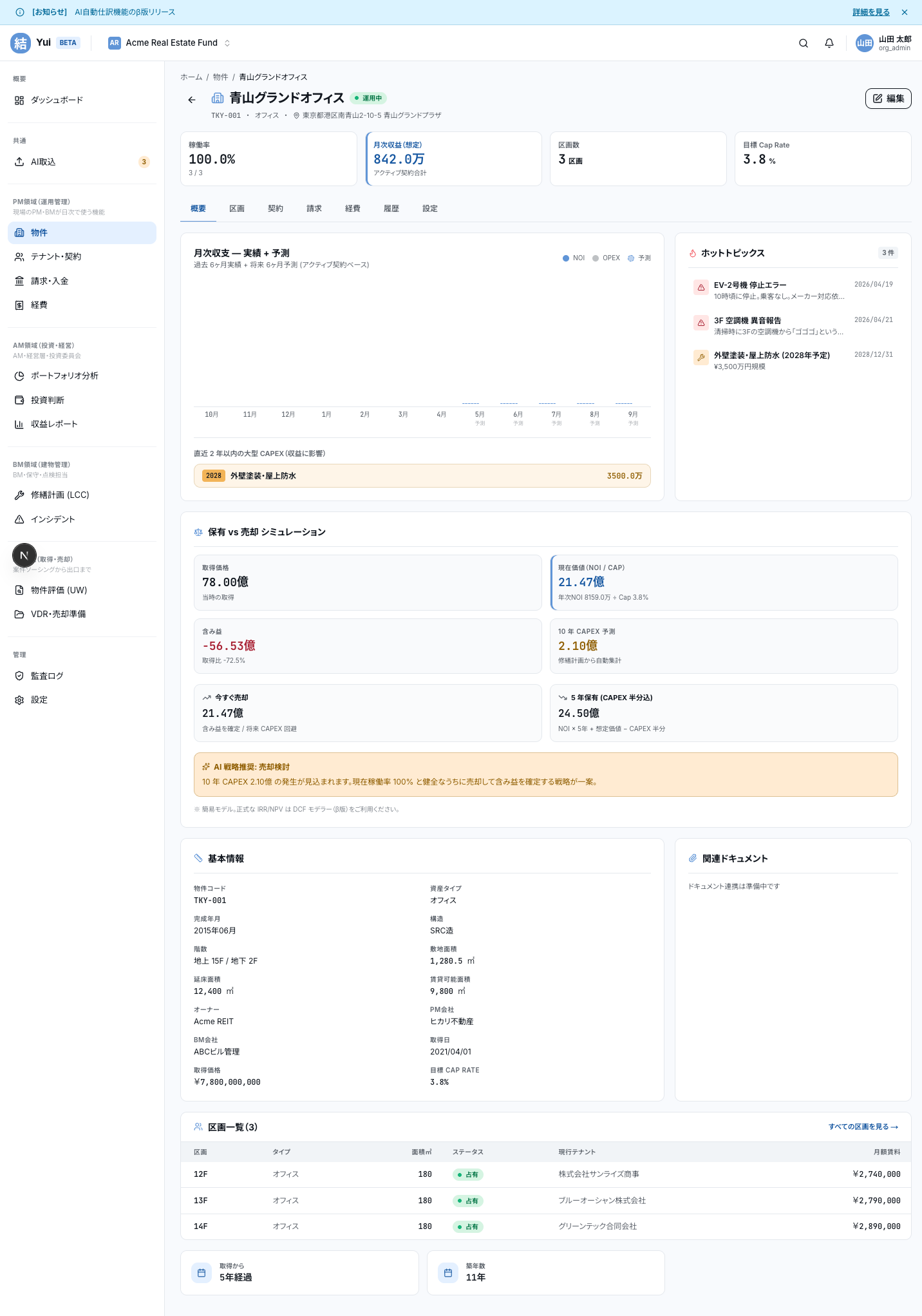The image size is (922, 1316).
Task: Switch to the 経費 tab
Action: tap(353, 209)
